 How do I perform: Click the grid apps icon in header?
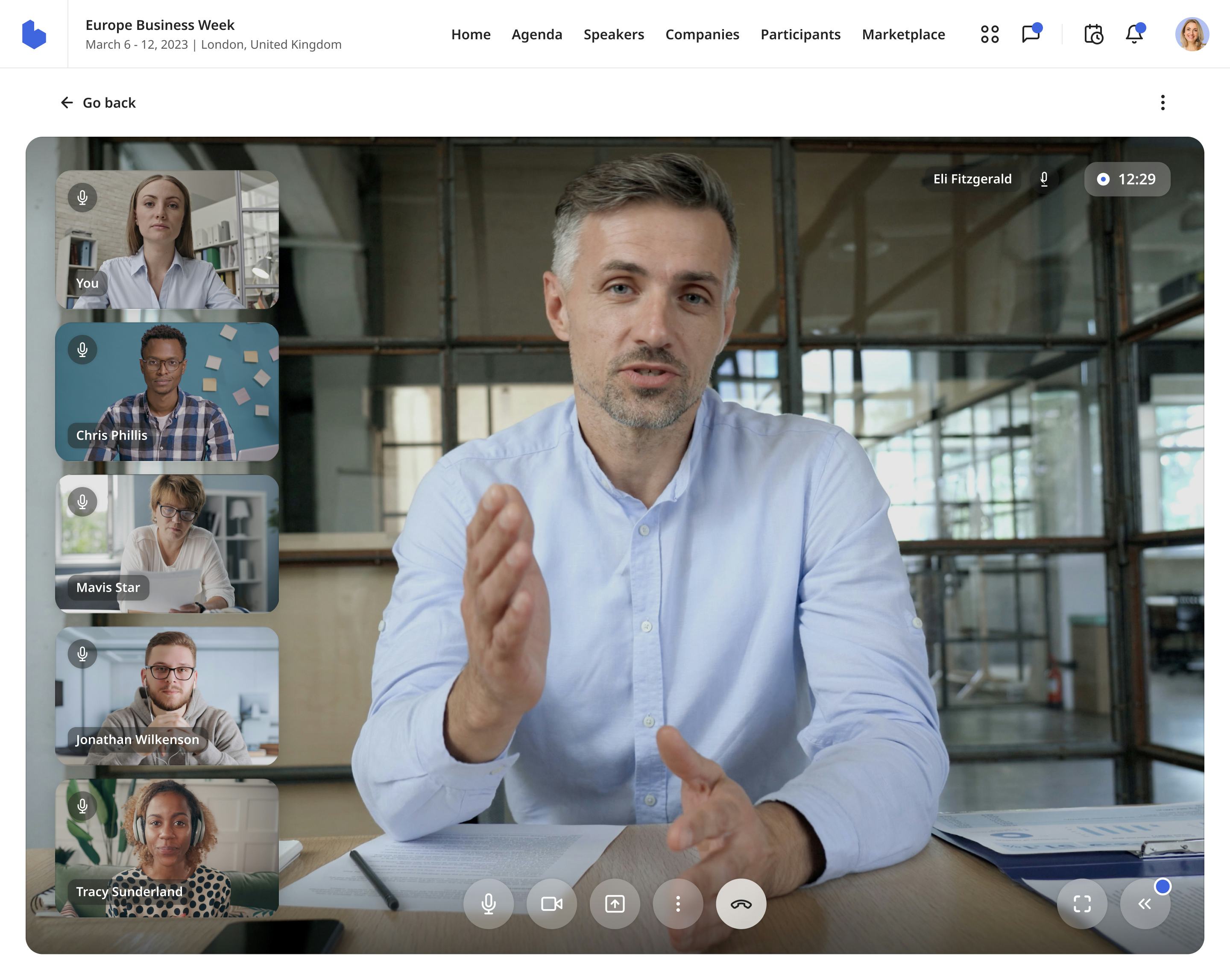point(989,34)
